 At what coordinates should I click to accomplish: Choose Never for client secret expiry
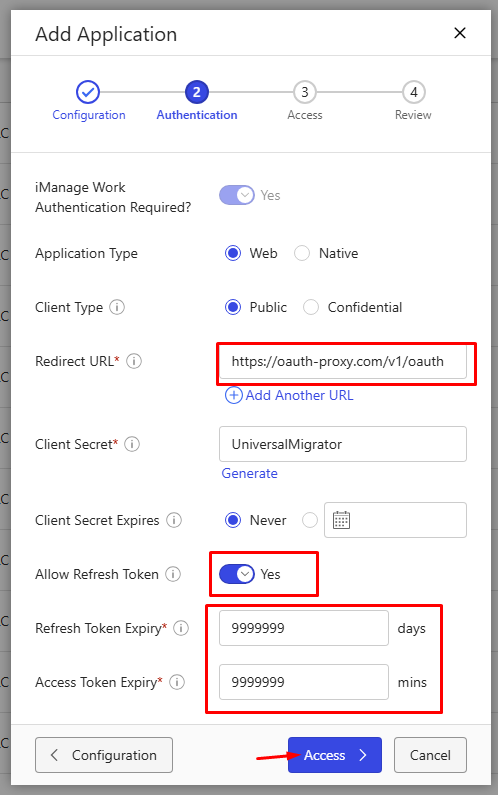(233, 520)
